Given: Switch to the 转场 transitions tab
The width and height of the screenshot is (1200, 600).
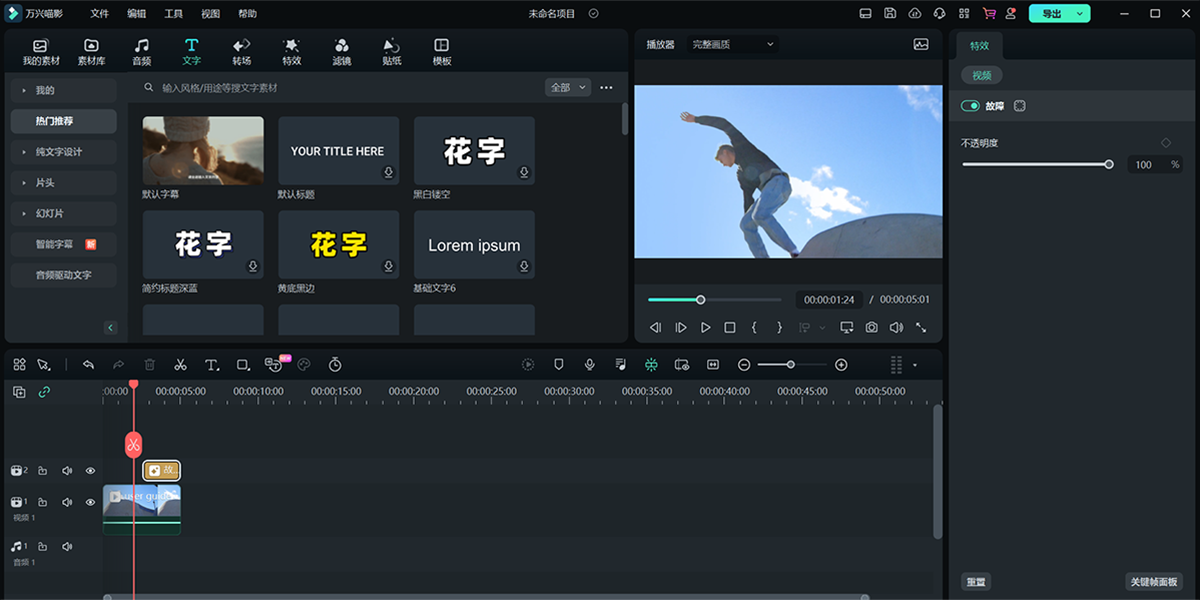Looking at the screenshot, I should coord(240,51).
